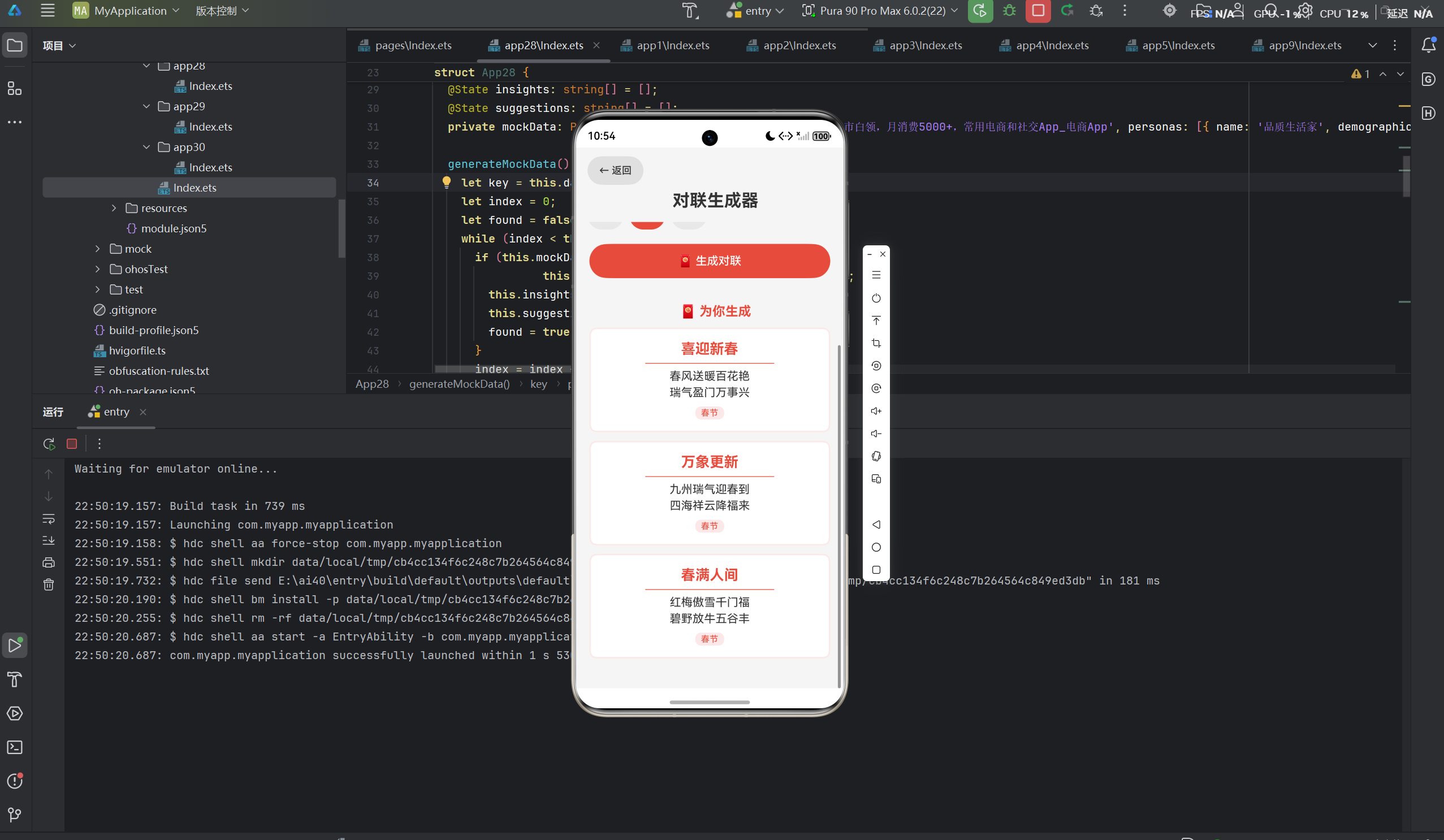
Task: Click scroll to end of console output
Action: [x=49, y=540]
